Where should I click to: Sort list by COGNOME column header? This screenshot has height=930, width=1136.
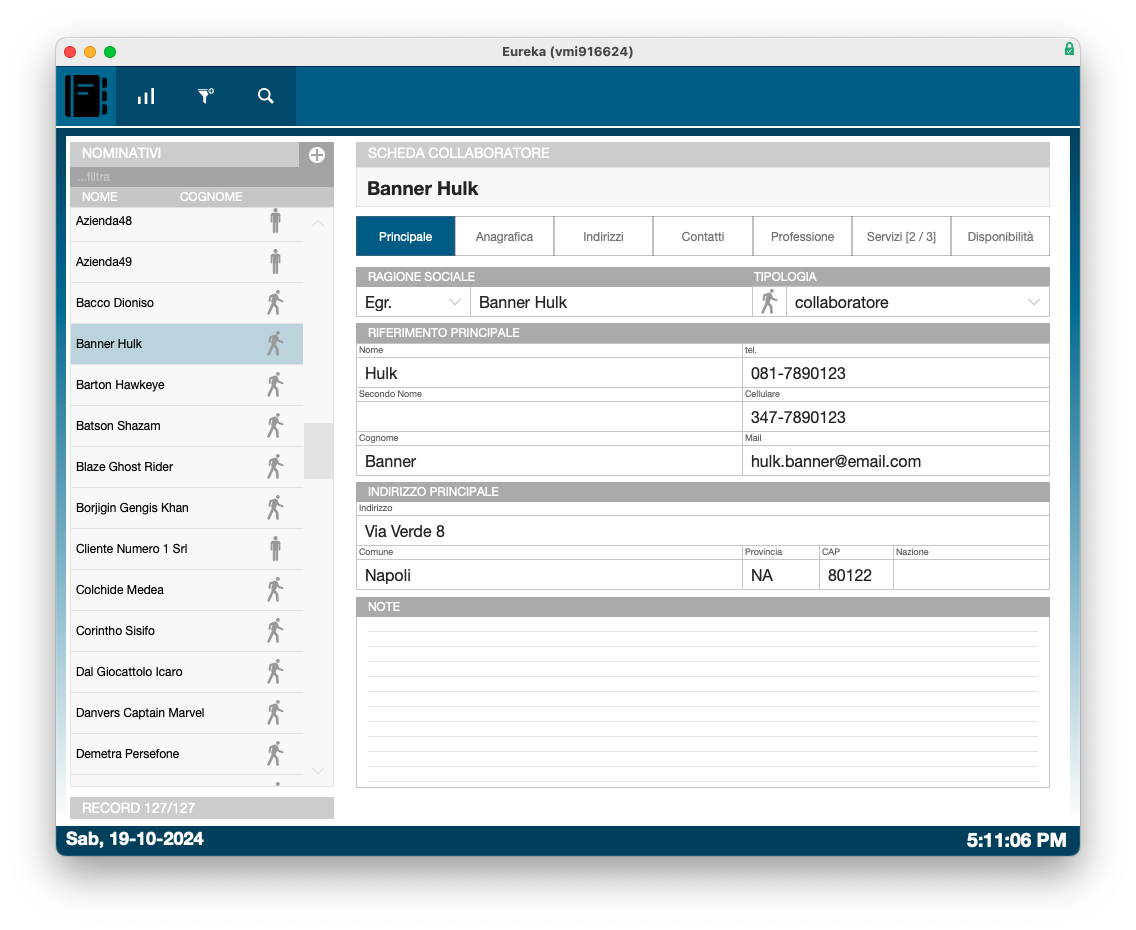click(x=211, y=196)
